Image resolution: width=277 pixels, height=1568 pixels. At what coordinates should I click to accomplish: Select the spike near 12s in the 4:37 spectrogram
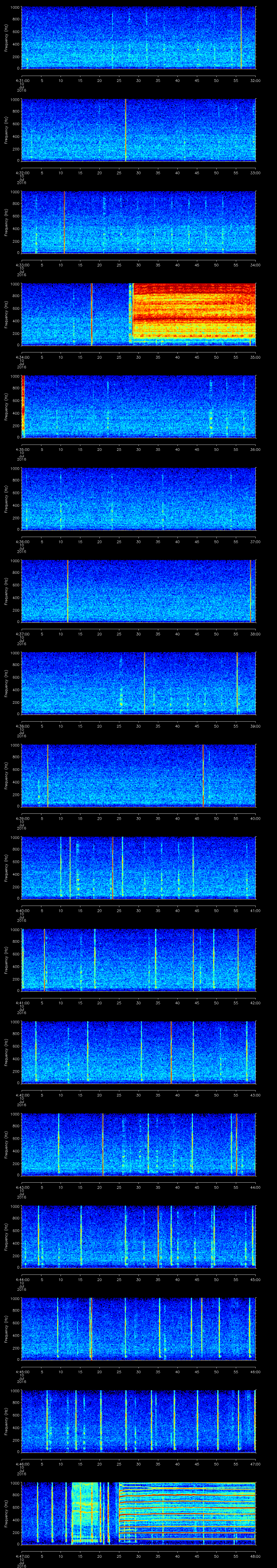(x=68, y=591)
